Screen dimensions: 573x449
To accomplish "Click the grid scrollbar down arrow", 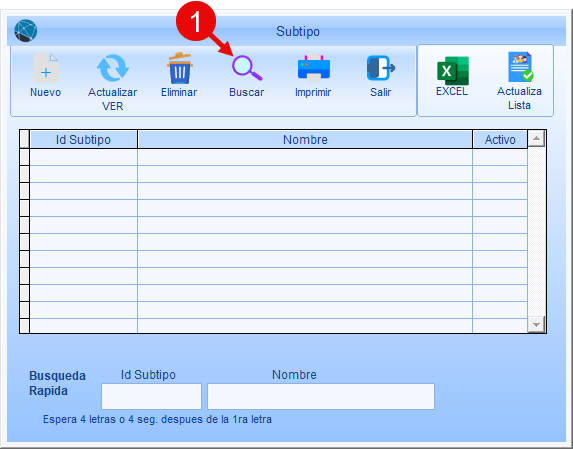I will pyautogui.click(x=536, y=324).
